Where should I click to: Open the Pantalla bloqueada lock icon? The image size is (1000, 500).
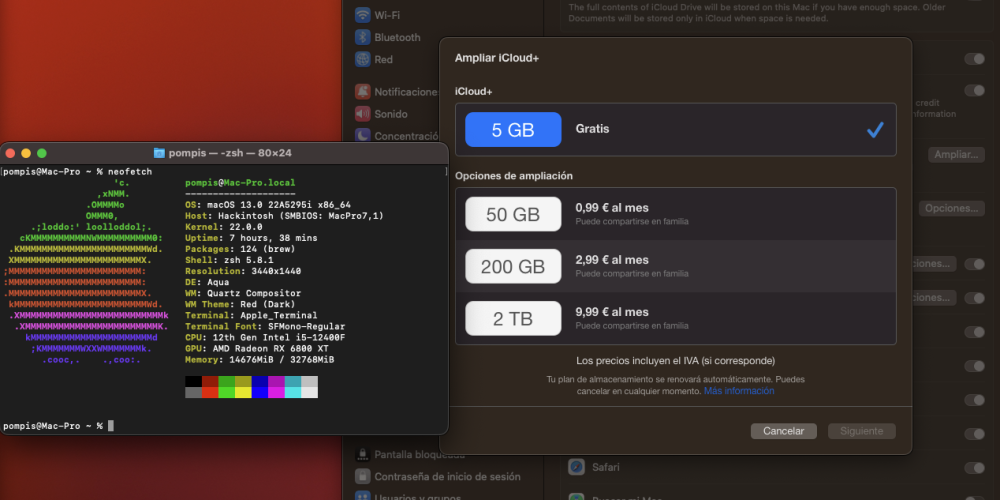pos(363,455)
